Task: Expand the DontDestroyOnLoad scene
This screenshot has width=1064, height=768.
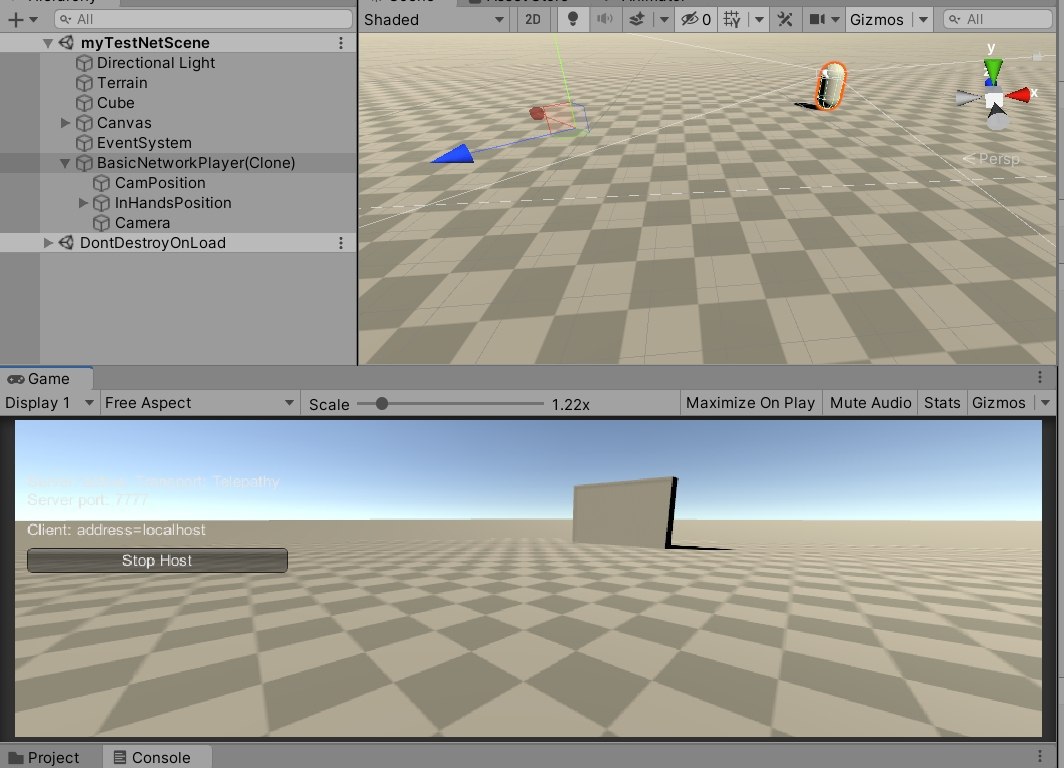Action: point(48,243)
